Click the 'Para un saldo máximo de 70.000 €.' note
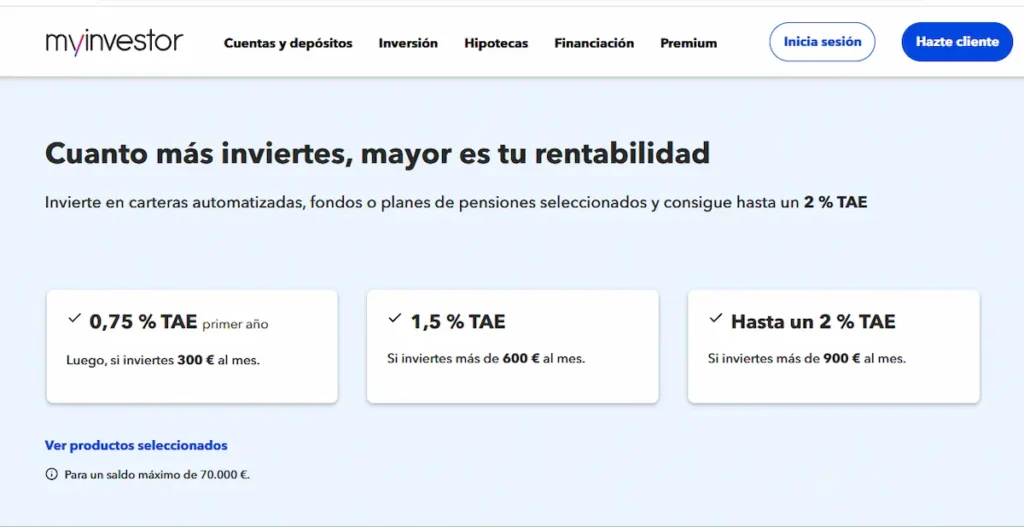 click(157, 475)
